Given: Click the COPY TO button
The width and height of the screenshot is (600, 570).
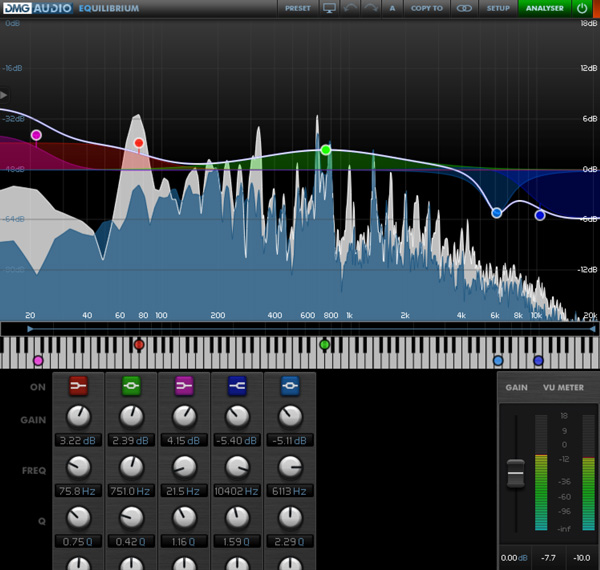Looking at the screenshot, I should coord(427,8).
